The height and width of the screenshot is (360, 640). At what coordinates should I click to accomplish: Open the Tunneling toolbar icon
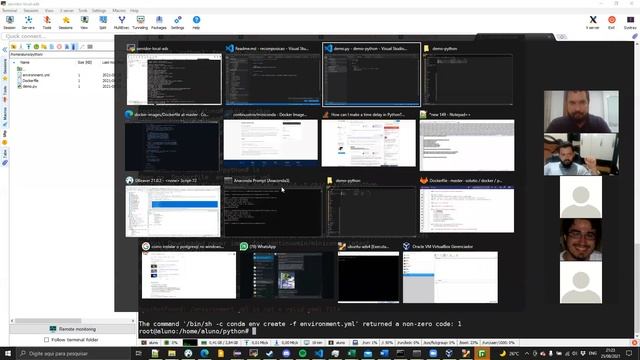pos(140,22)
